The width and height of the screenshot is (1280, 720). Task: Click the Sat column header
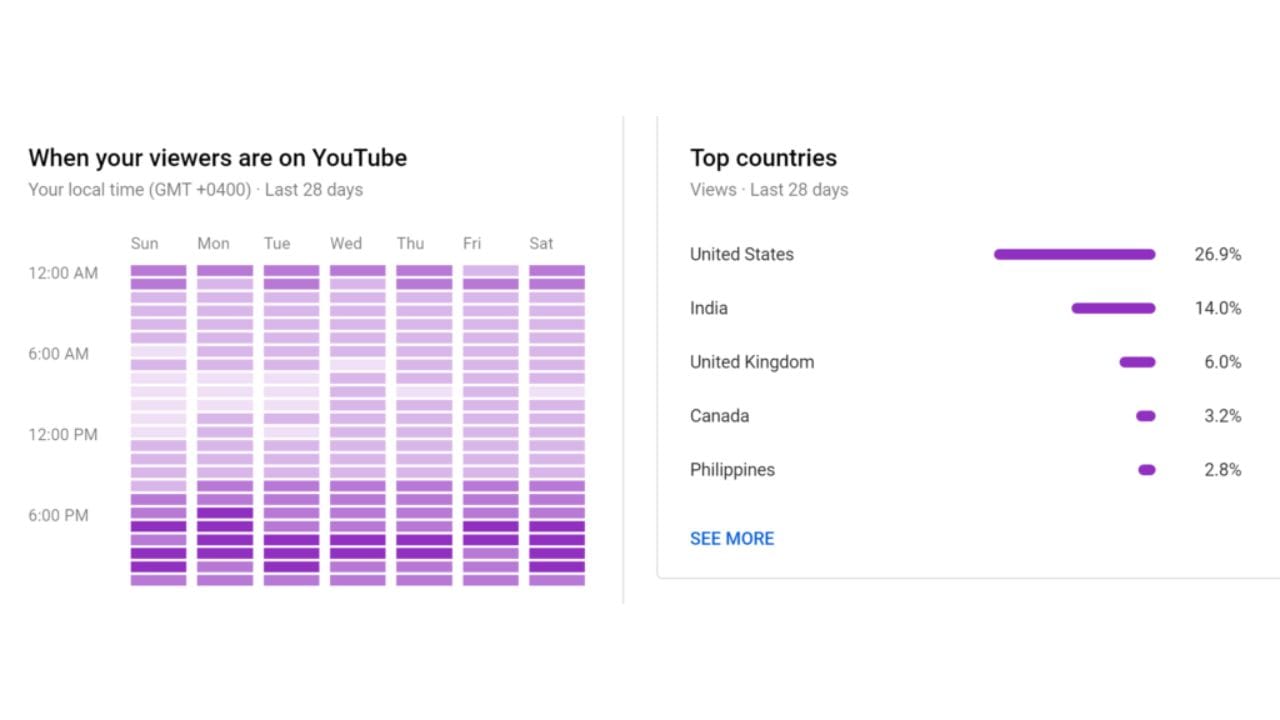(541, 243)
